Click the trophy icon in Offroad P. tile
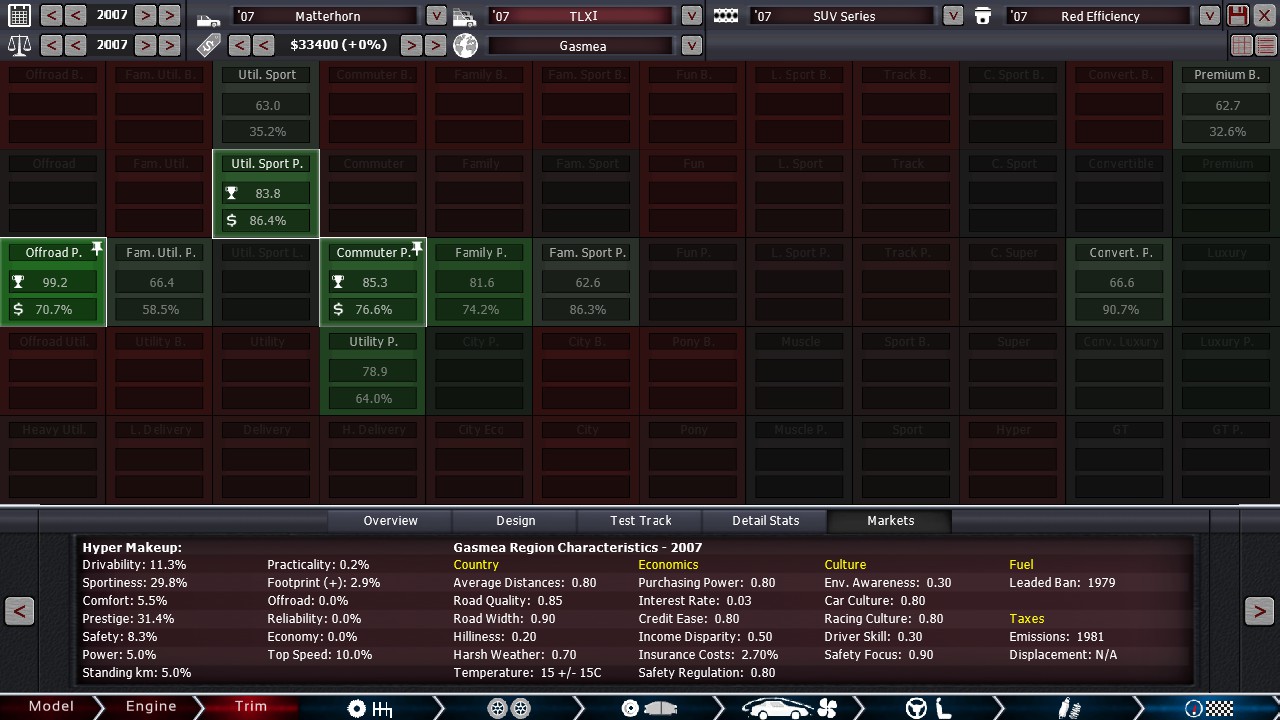Image resolution: width=1280 pixels, height=720 pixels. pyautogui.click(x=18, y=282)
